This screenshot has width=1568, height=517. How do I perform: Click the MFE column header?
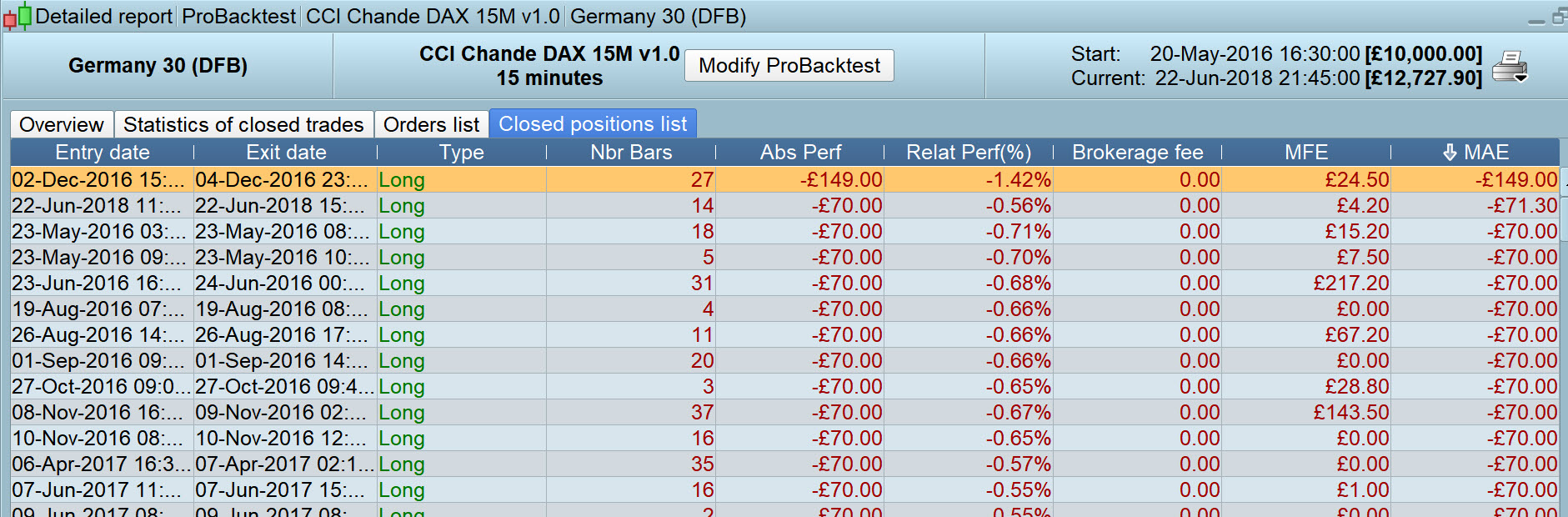pos(1306,153)
